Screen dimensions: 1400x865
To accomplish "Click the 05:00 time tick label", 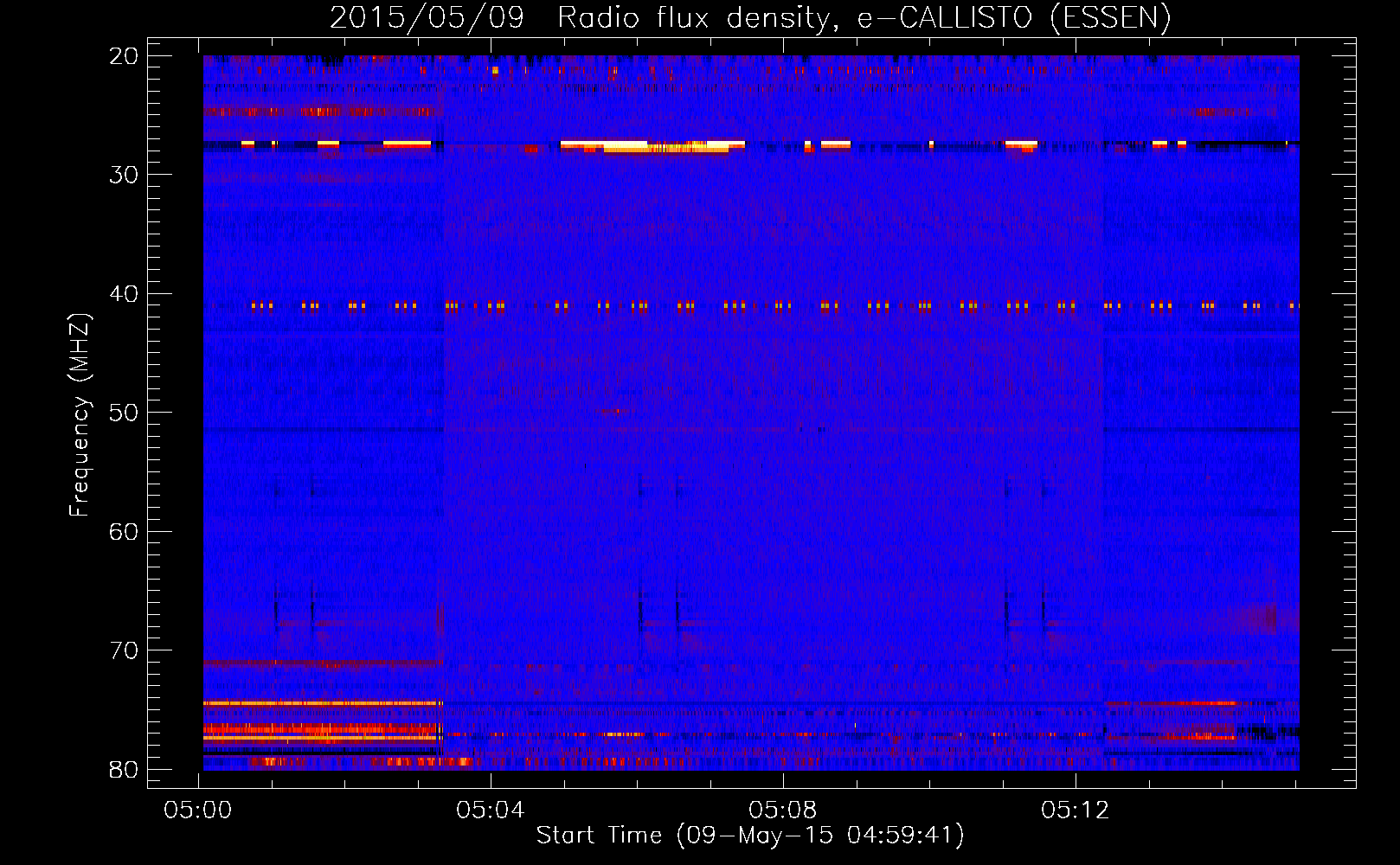I will (x=198, y=811).
